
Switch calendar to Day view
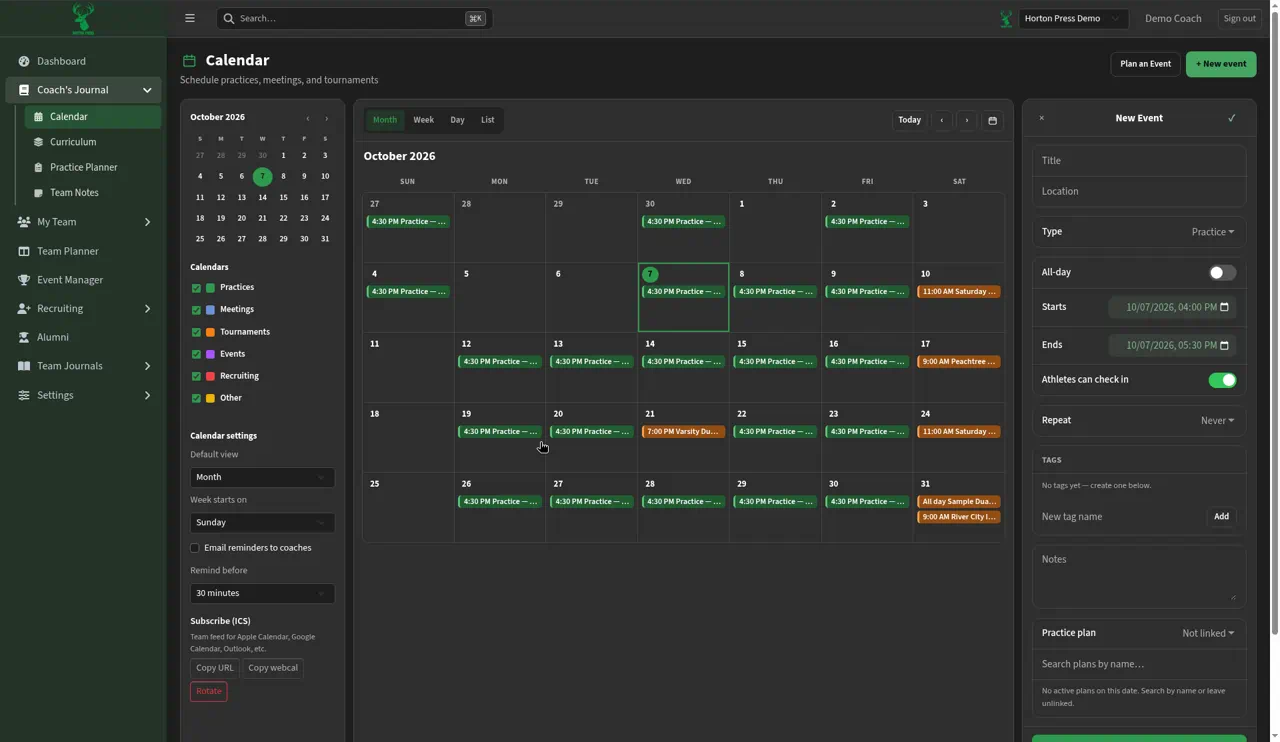pyautogui.click(x=457, y=120)
